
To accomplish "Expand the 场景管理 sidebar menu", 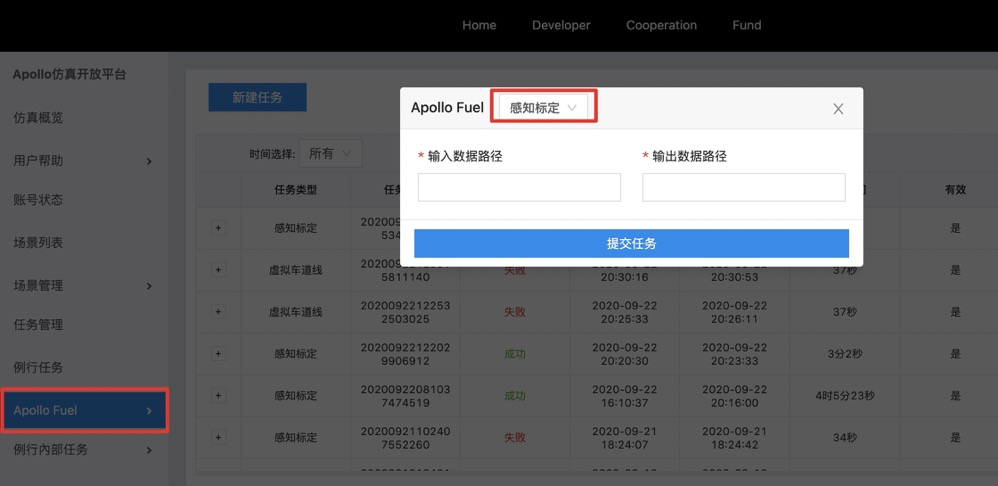I will pos(83,286).
